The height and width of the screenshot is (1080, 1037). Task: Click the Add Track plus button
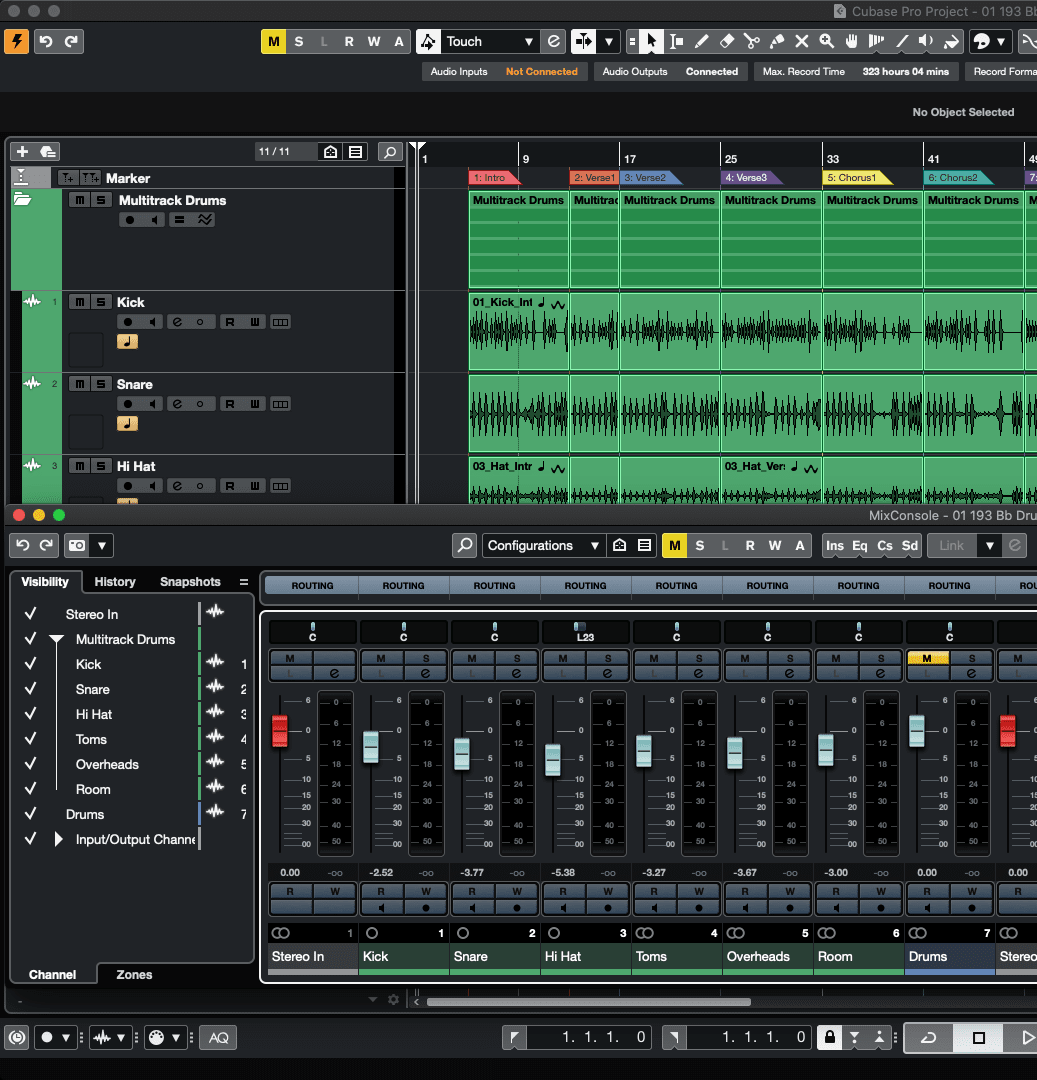[x=22, y=152]
